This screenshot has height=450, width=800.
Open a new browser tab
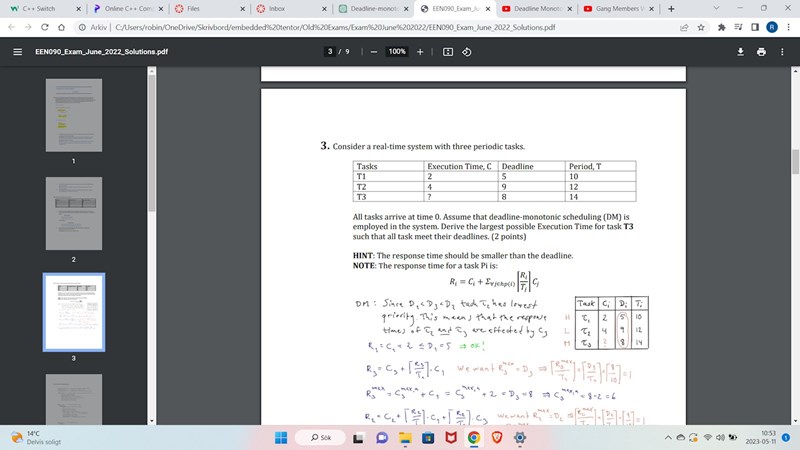[671, 8]
